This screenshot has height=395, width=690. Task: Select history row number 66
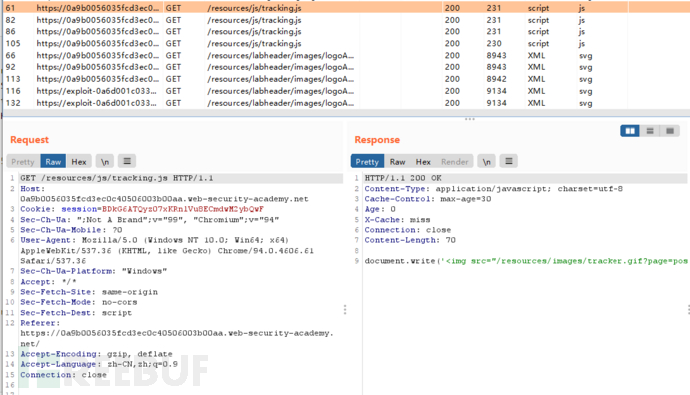click(x=346, y=55)
